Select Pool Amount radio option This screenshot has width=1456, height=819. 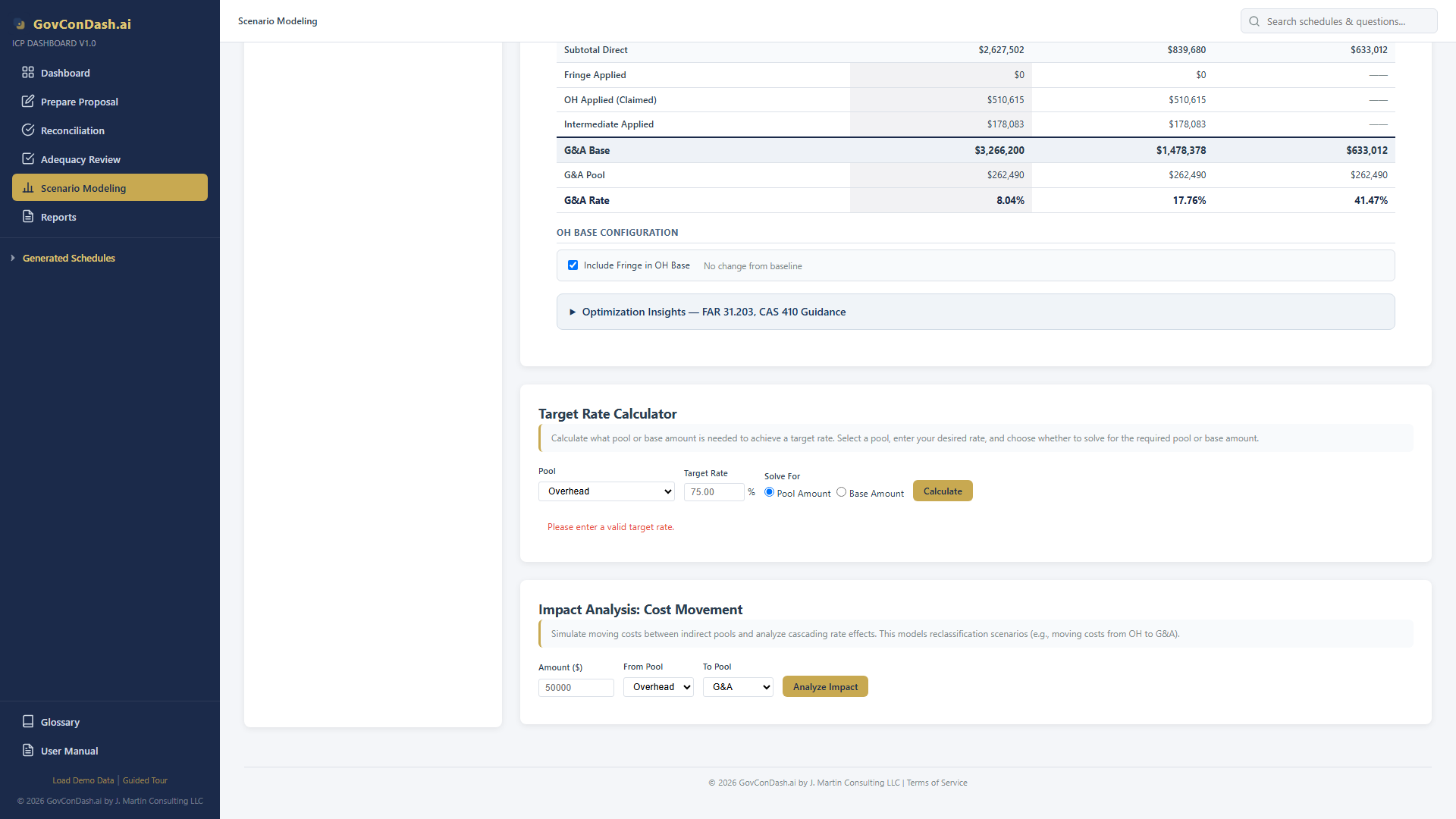click(x=769, y=492)
